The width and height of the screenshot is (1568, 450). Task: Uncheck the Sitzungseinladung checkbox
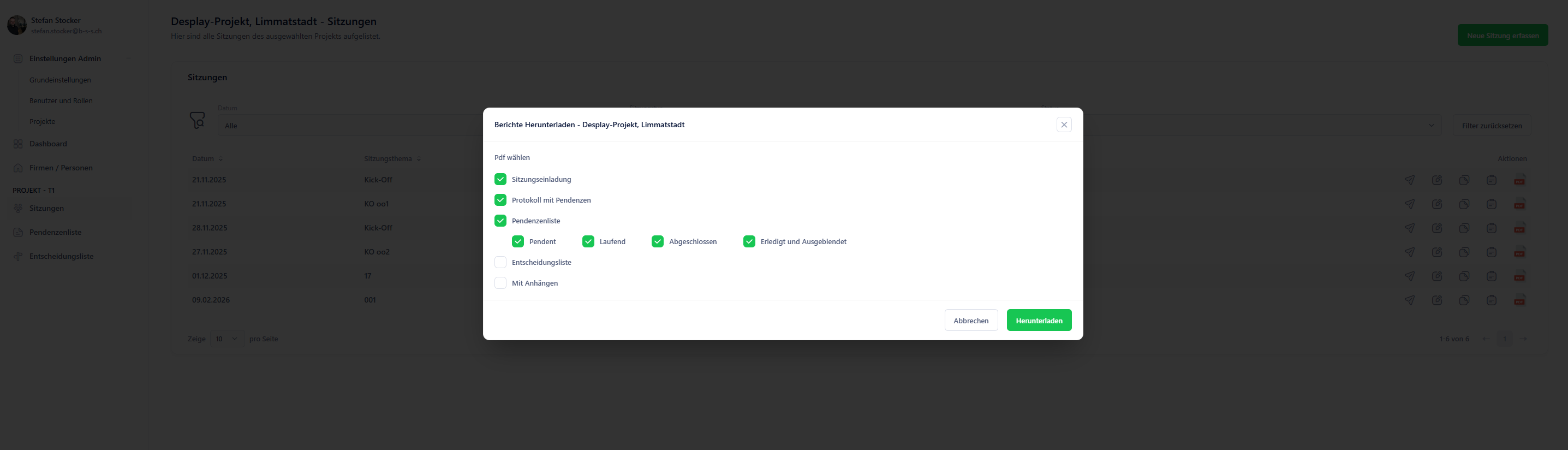pos(500,180)
